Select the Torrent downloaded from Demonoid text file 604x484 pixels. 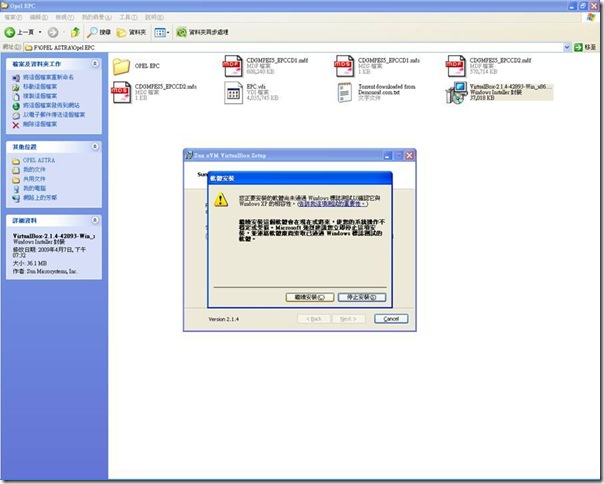(345, 93)
